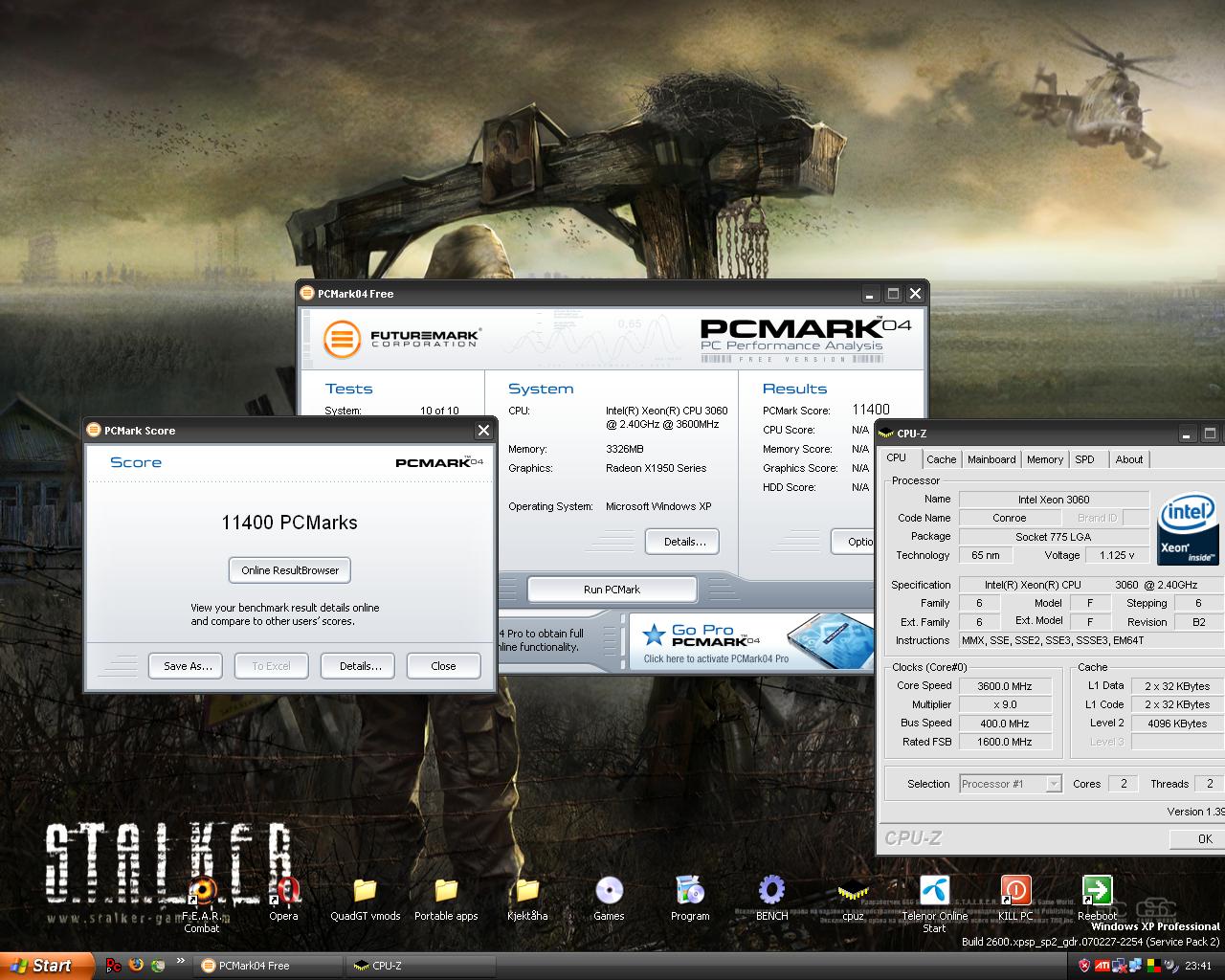This screenshot has width=1225, height=980.
Task: Open the F.E.A.R. Combat desktop shortcut
Action: coord(202,902)
